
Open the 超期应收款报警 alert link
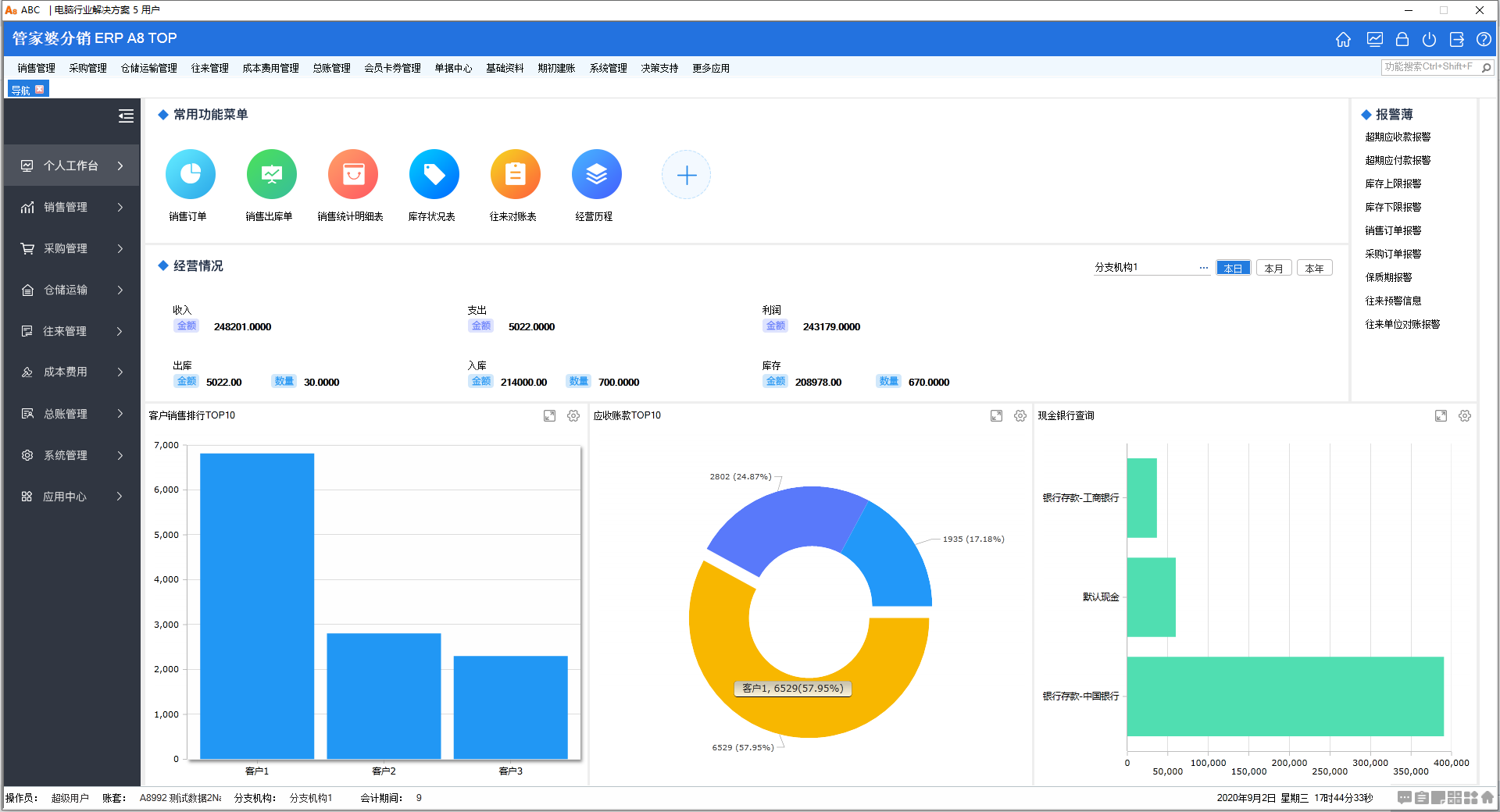[1397, 137]
